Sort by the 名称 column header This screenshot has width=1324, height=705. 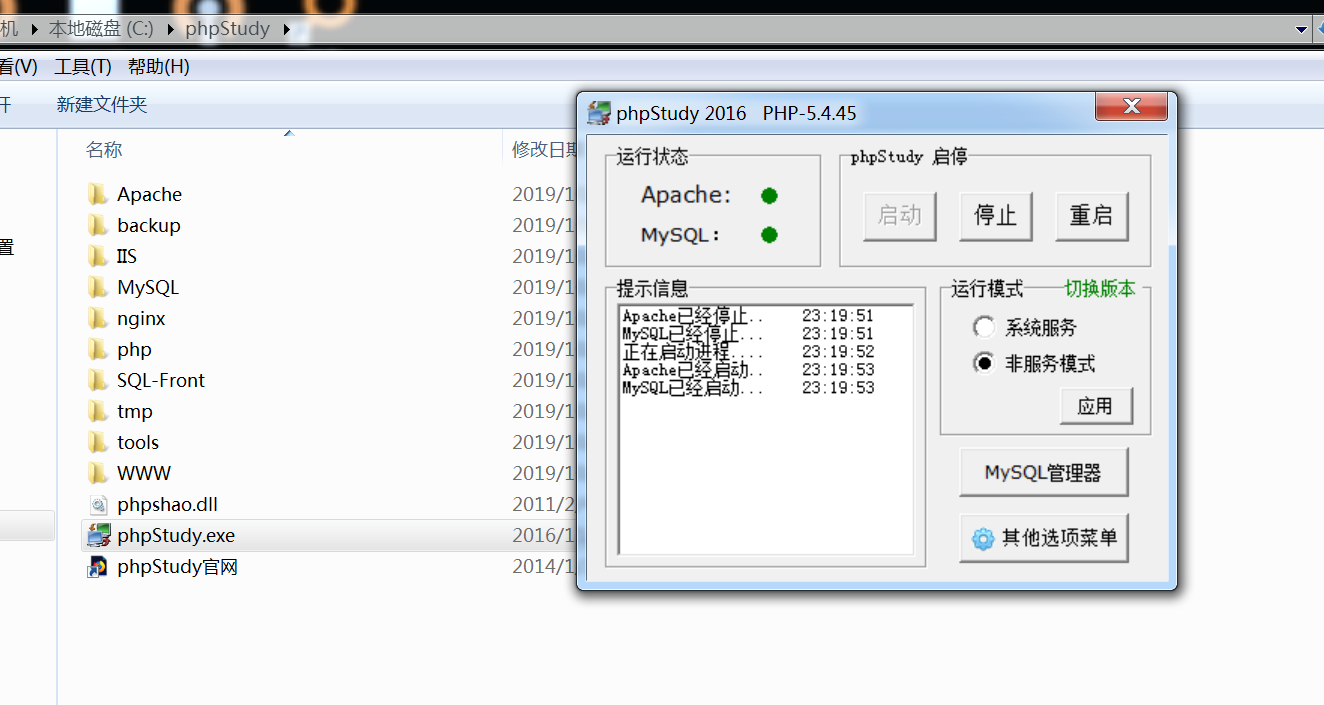[104, 150]
